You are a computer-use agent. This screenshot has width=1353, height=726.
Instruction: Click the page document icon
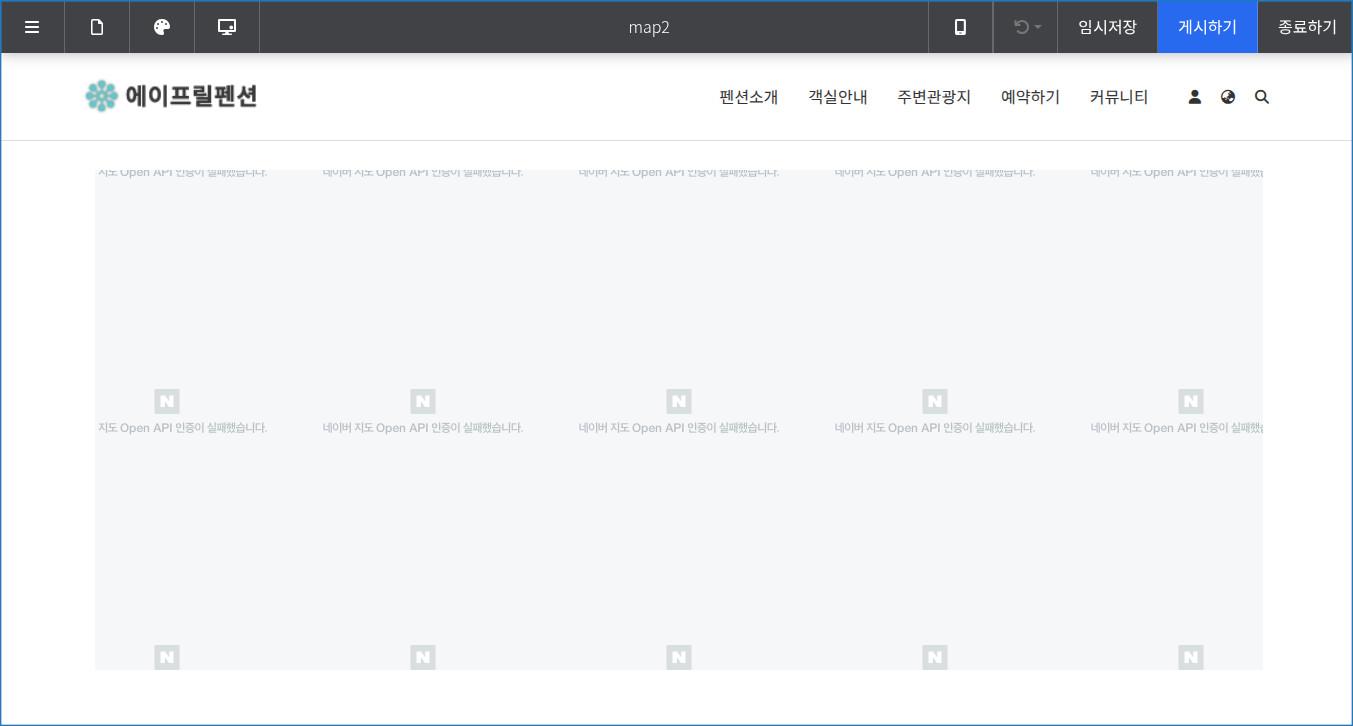tap(97, 27)
